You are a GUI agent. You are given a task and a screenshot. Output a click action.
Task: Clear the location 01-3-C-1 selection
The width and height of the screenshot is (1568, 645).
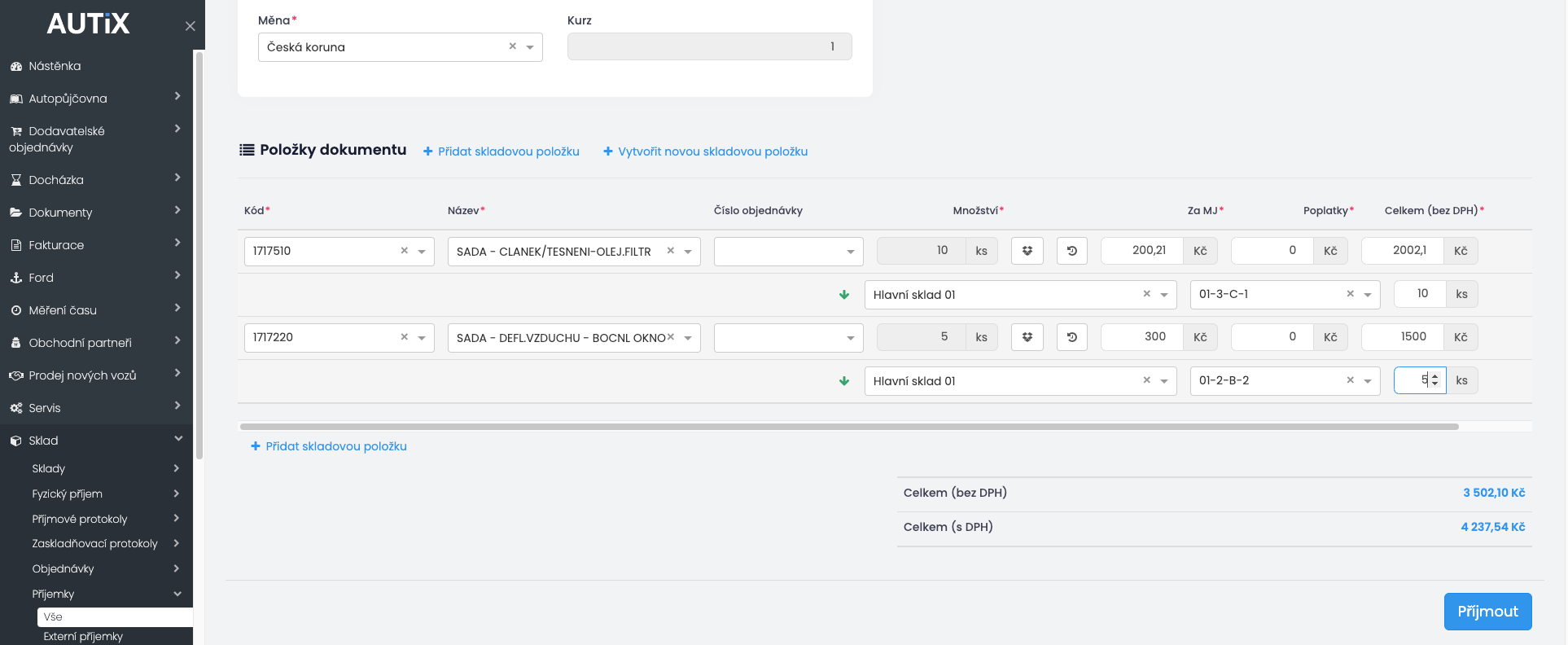tap(1350, 294)
